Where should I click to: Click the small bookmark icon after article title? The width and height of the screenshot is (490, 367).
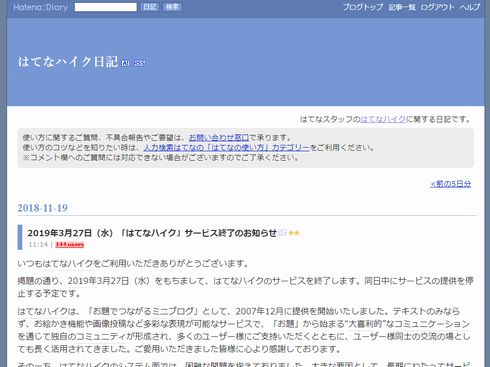tap(282, 233)
